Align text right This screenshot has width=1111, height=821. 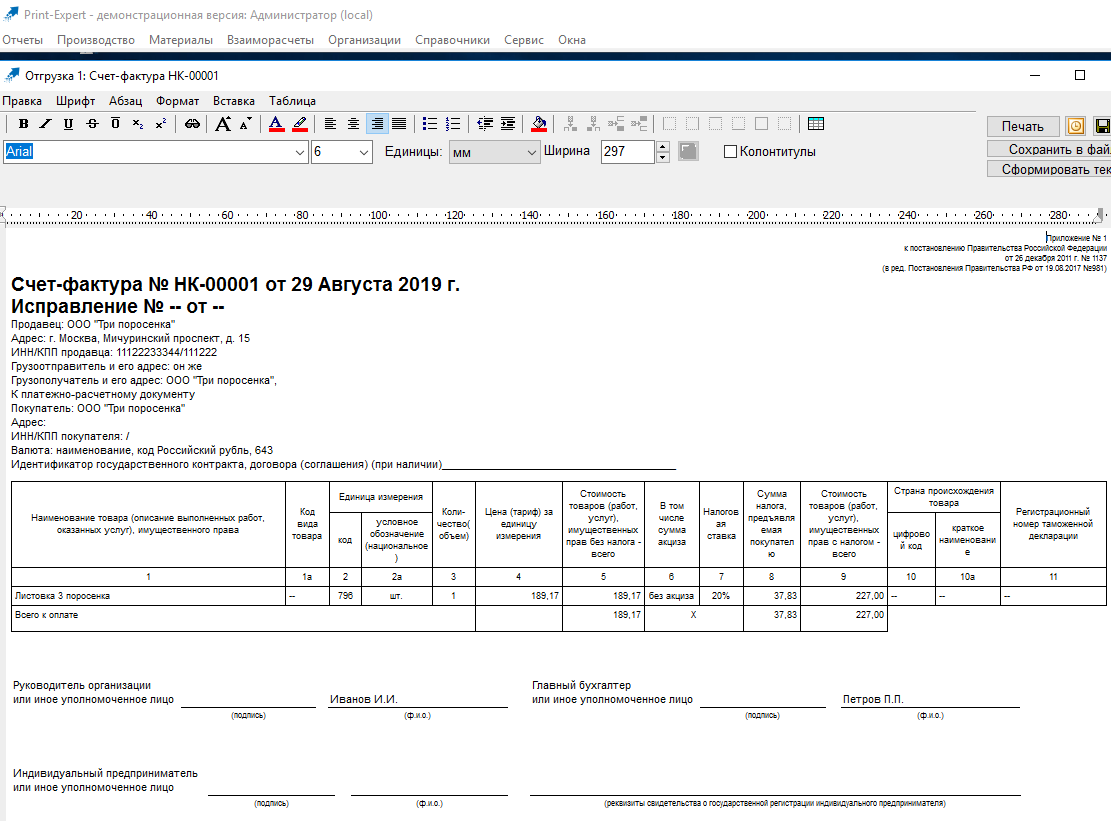point(377,124)
